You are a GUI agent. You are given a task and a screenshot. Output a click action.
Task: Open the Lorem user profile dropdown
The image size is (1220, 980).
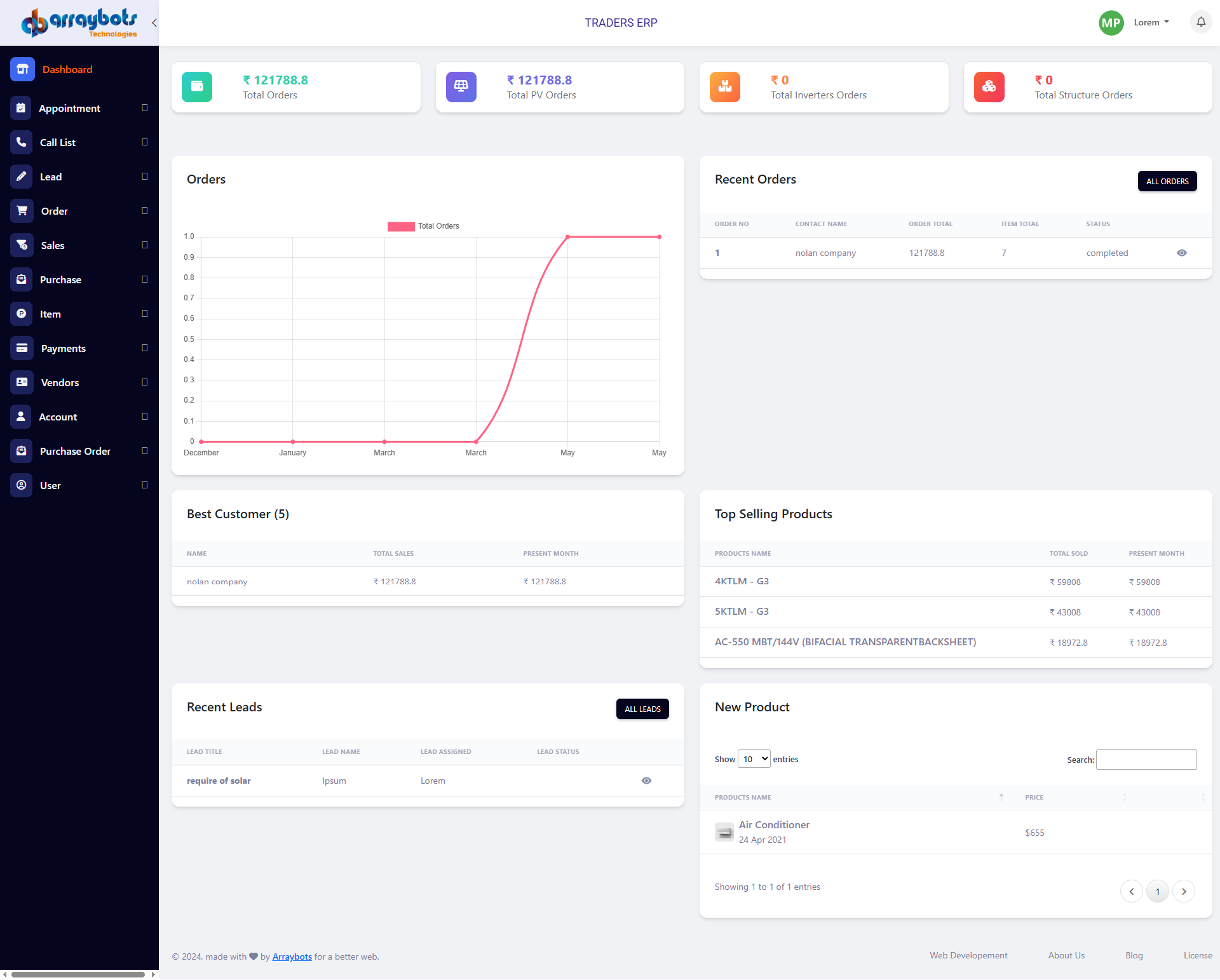click(x=1151, y=22)
